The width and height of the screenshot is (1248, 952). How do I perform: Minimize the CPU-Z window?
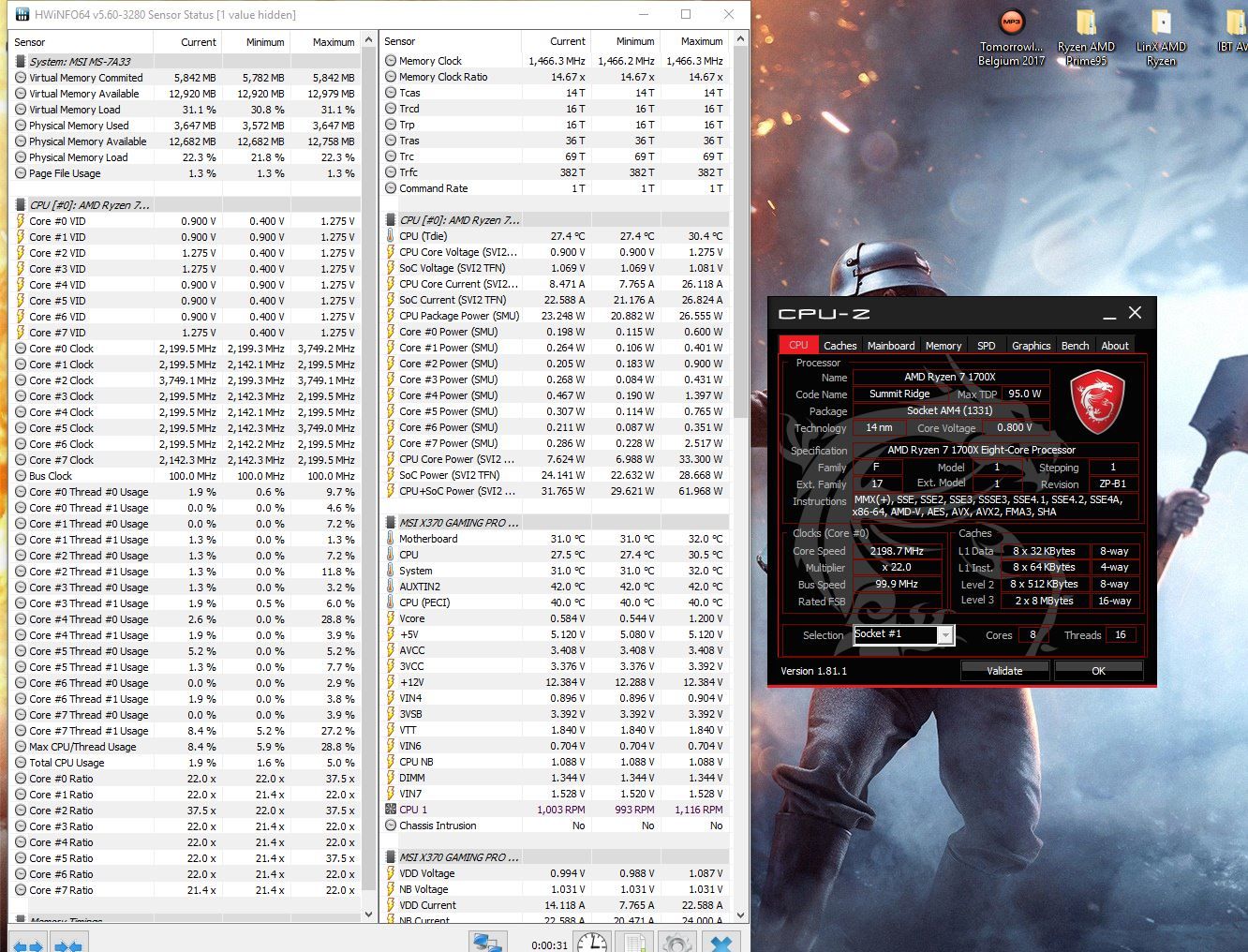pyautogui.click(x=1109, y=314)
